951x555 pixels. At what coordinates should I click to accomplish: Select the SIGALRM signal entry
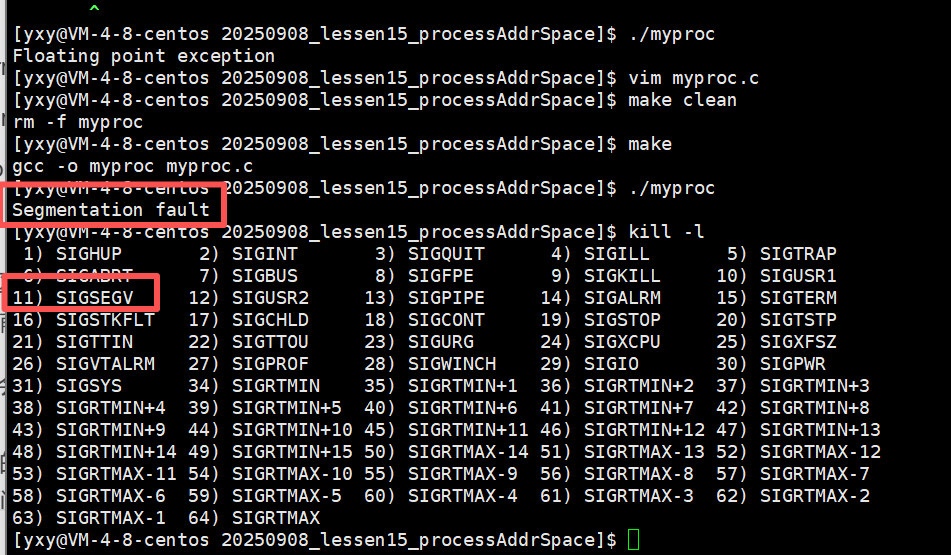[600, 298]
